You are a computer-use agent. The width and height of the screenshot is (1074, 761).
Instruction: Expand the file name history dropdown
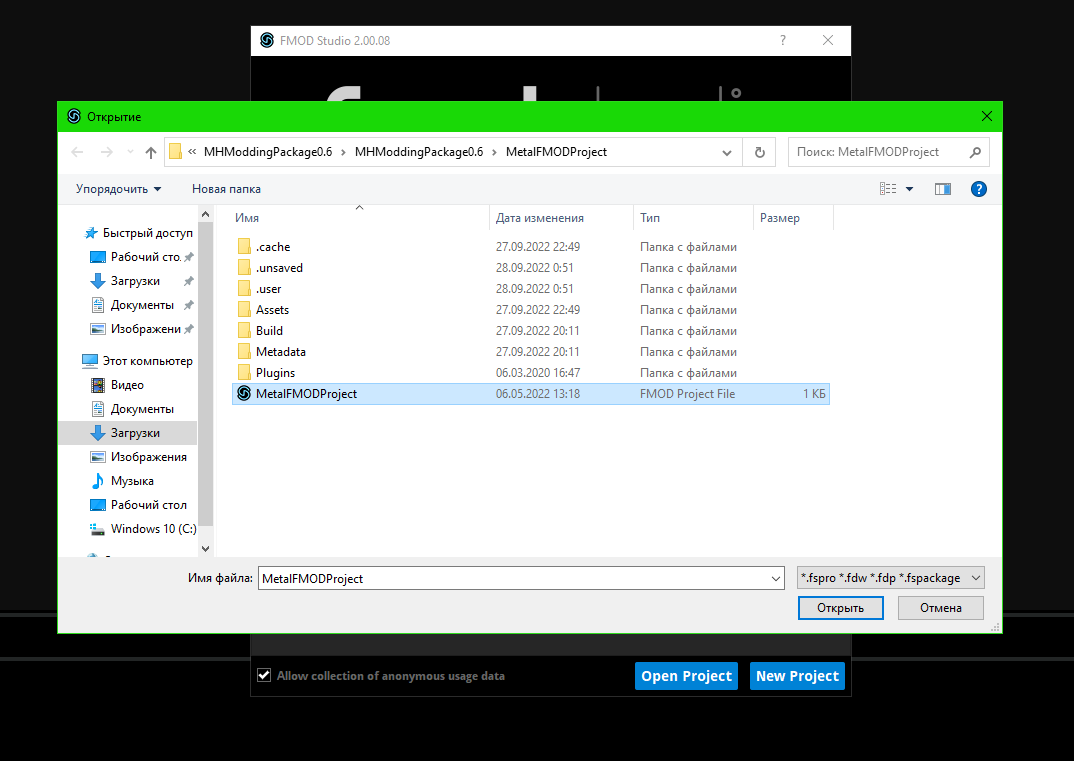coord(776,578)
